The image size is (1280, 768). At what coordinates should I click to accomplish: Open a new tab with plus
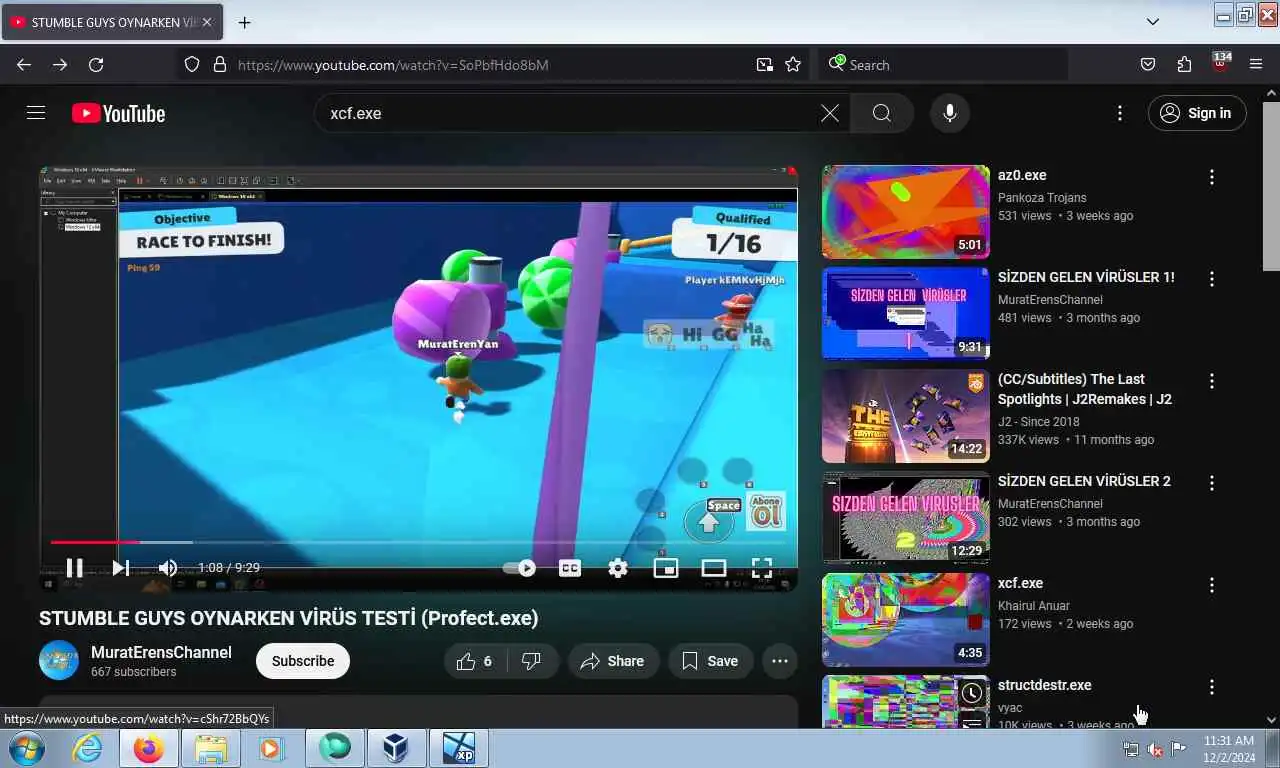(245, 22)
